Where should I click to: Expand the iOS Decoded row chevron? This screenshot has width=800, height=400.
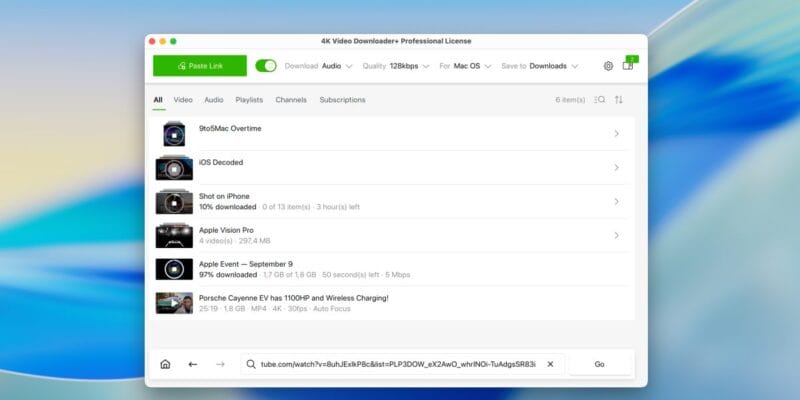[616, 167]
